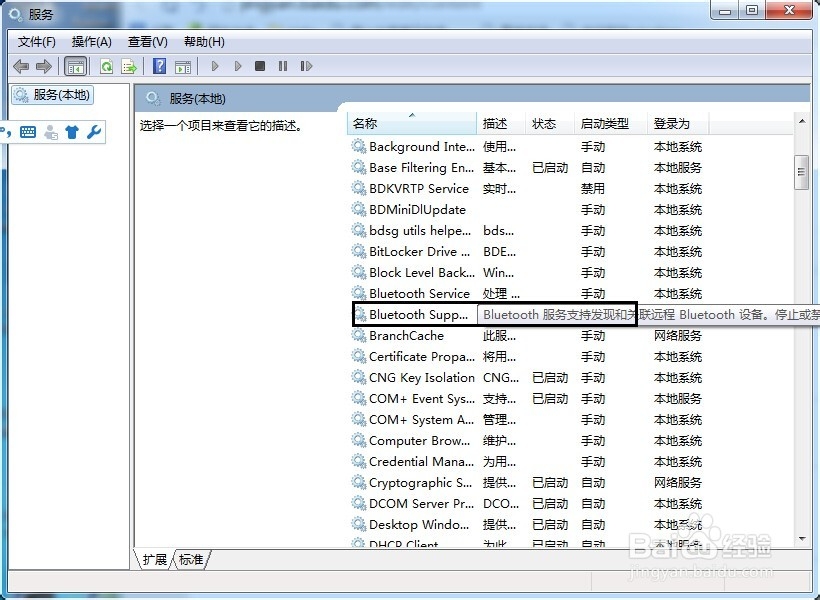Click the Pause Service icon

point(283,65)
